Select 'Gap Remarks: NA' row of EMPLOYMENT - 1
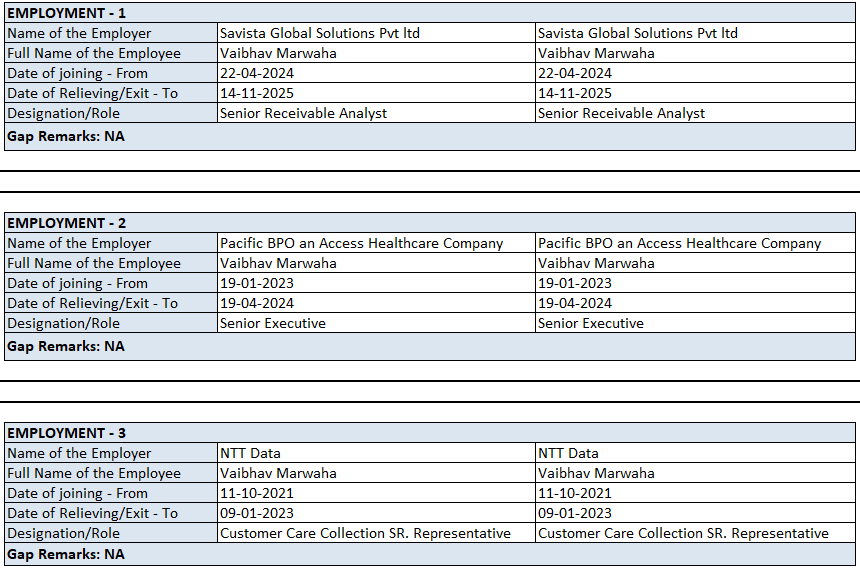 (x=429, y=137)
